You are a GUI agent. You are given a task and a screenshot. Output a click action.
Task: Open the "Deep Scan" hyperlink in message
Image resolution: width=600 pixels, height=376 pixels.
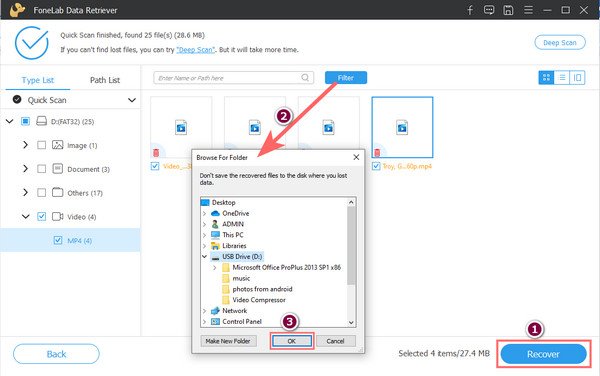tap(196, 50)
